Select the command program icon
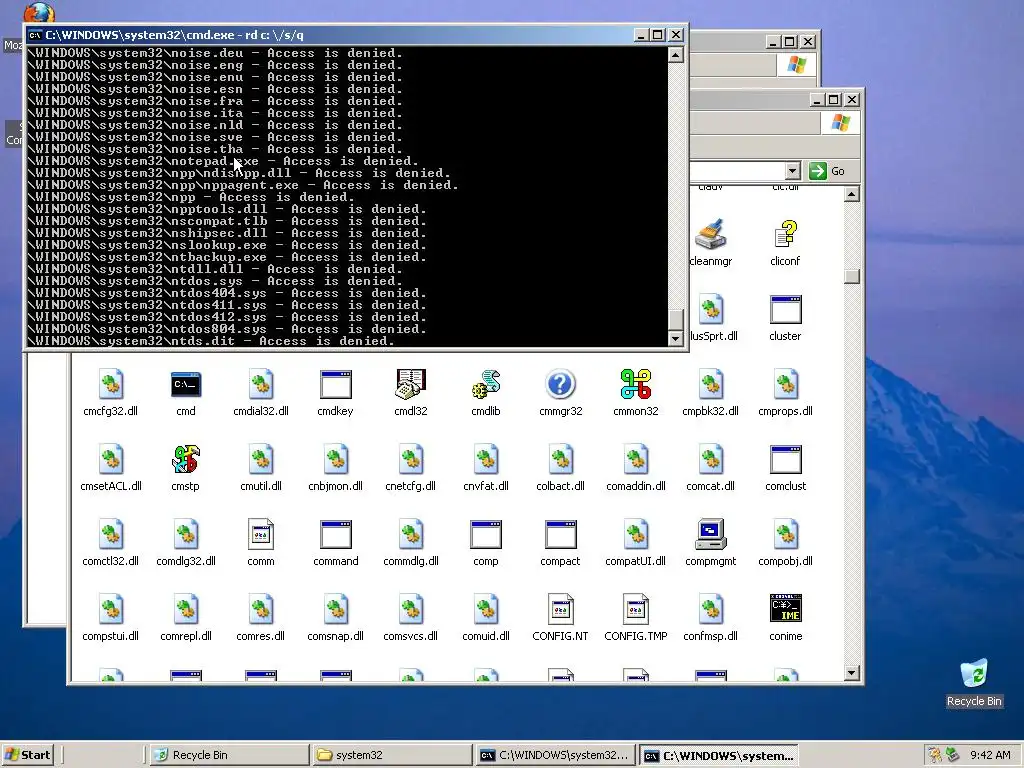 pos(336,534)
